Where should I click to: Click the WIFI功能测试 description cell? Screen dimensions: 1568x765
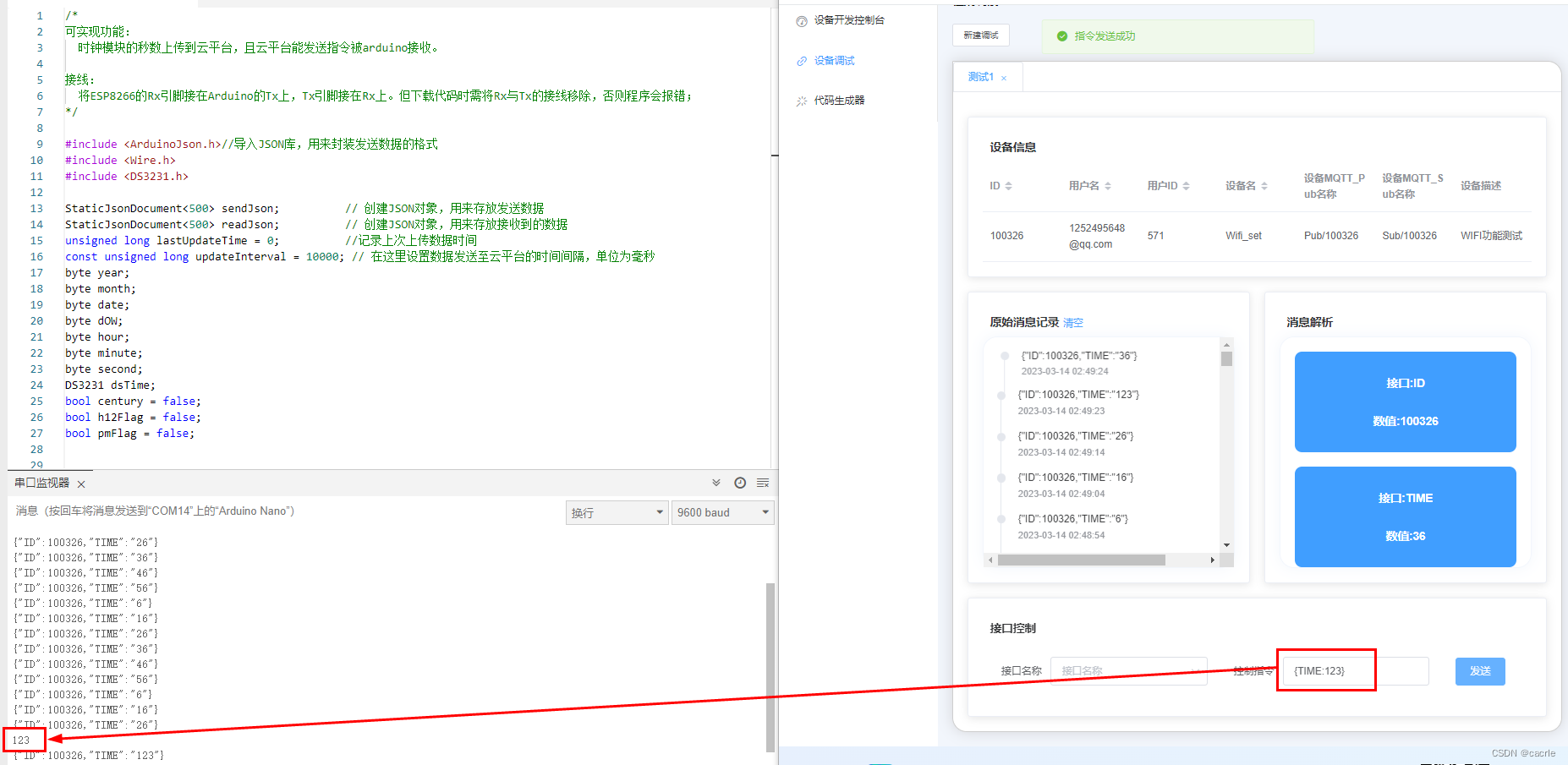[1491, 236]
